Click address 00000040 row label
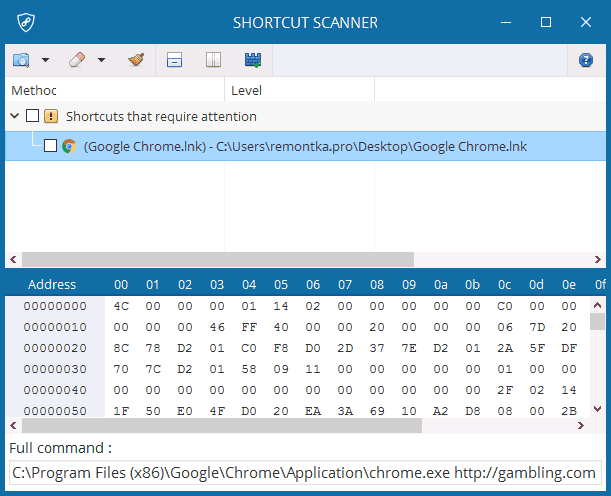 pos(55,390)
